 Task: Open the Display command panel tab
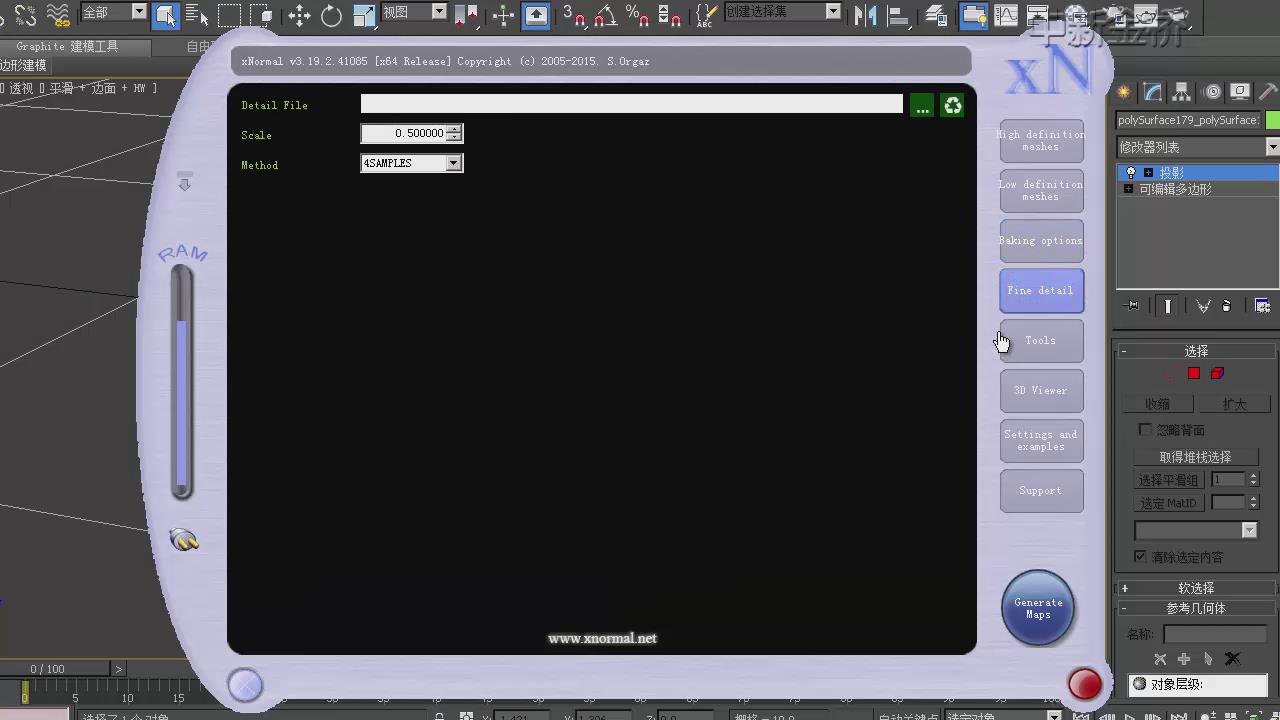point(1240,92)
